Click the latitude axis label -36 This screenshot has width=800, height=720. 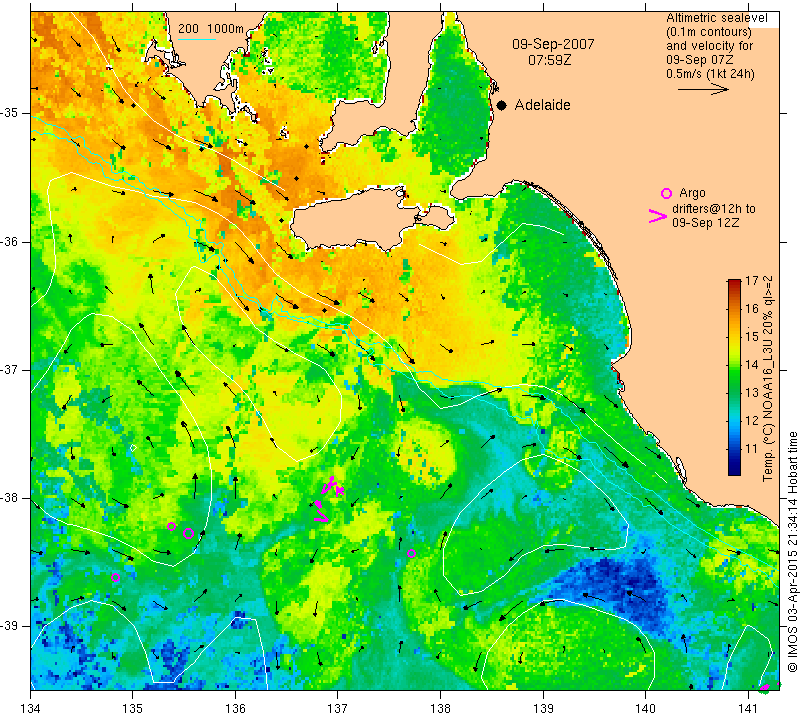pos(10,241)
